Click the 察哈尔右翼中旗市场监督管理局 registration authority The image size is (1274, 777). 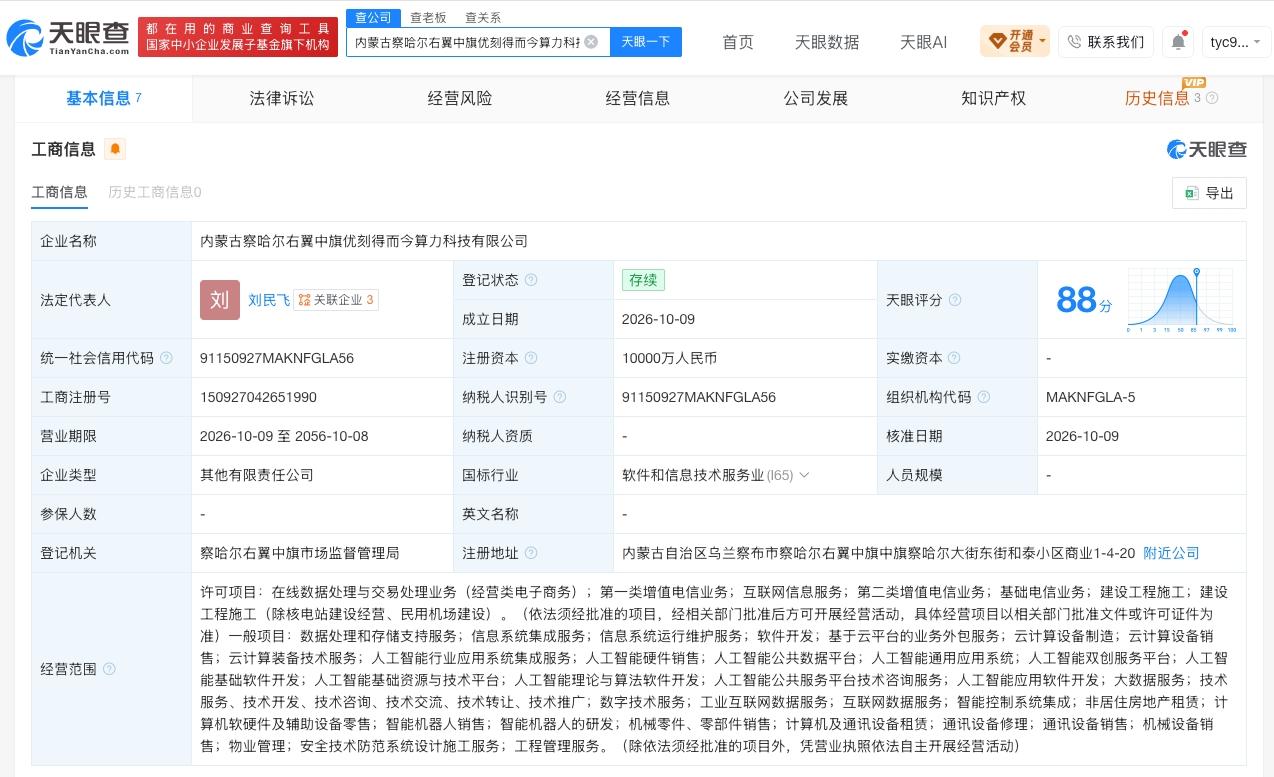coord(300,553)
